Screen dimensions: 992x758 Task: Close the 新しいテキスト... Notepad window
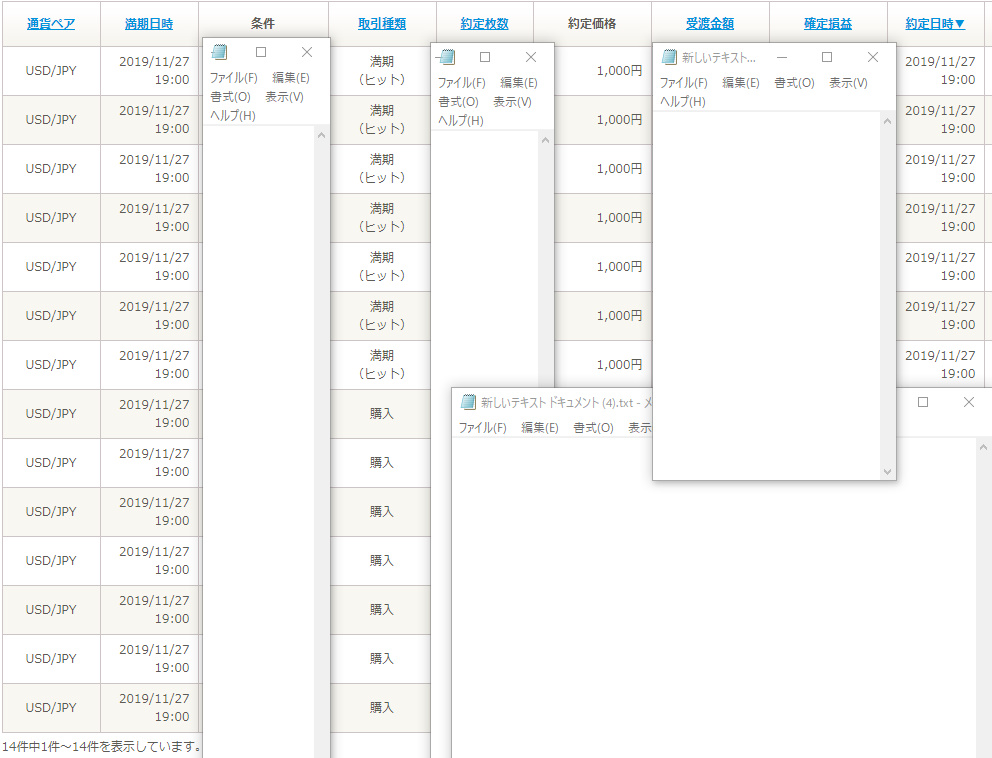coord(873,57)
